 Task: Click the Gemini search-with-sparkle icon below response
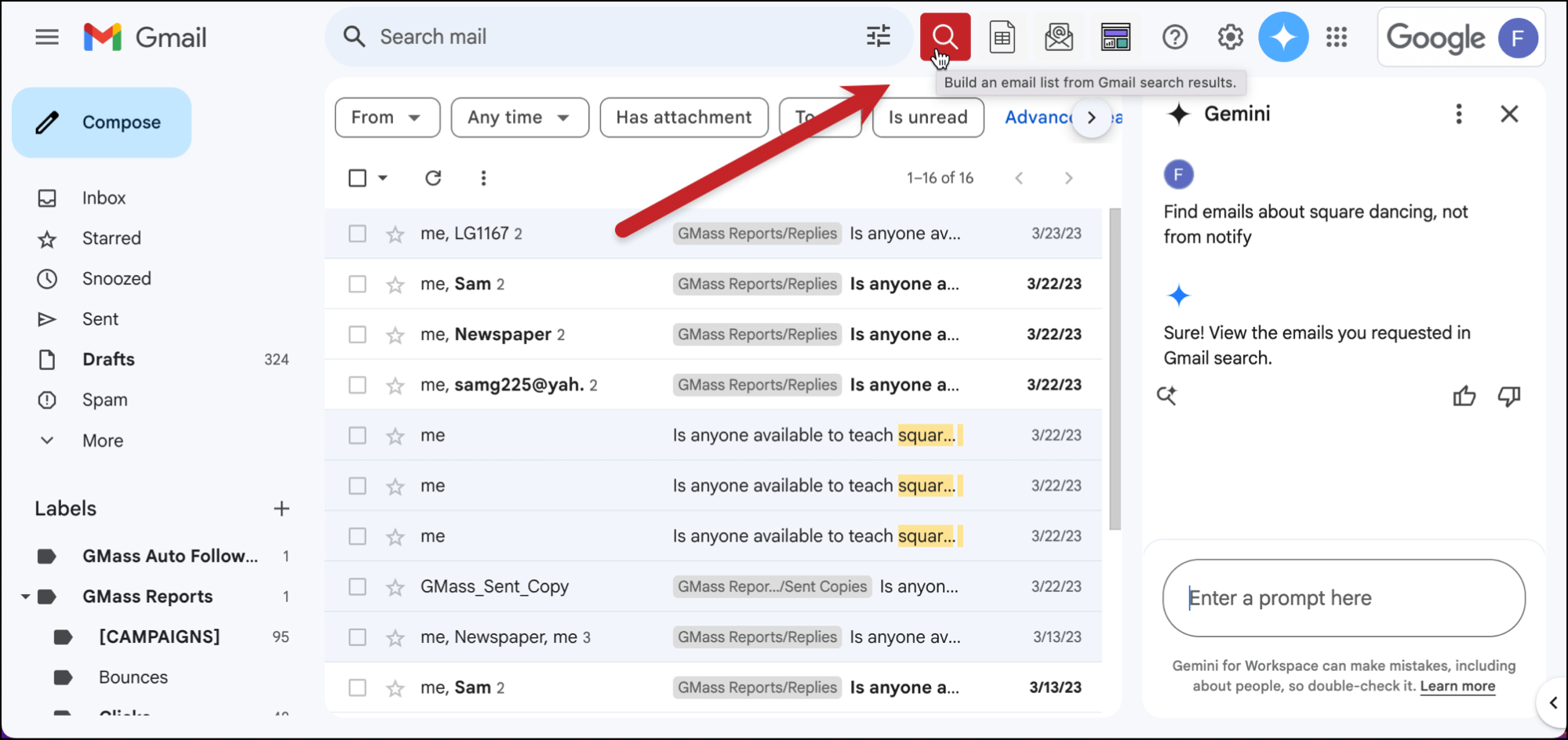click(x=1167, y=395)
